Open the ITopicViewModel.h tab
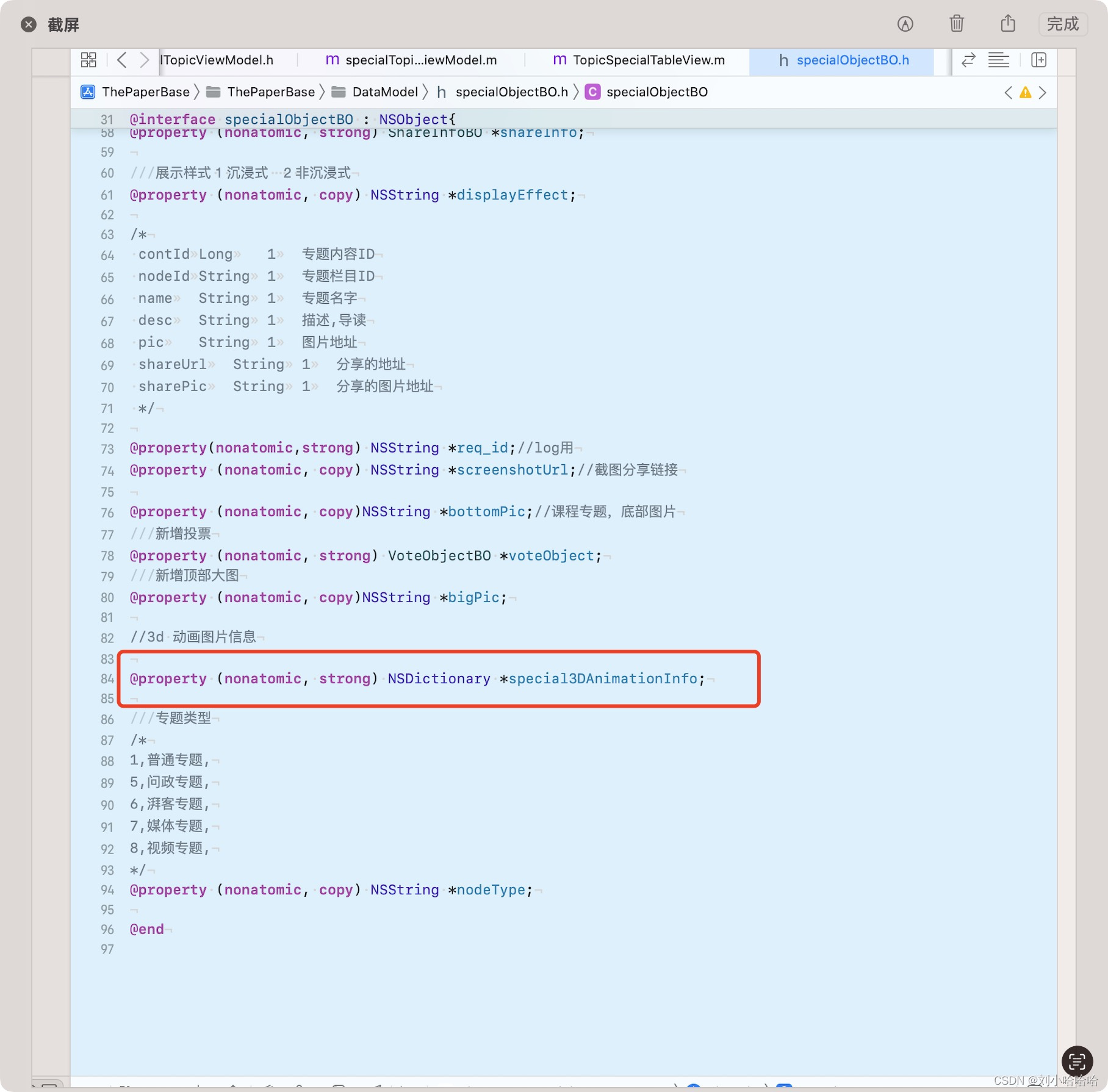The height and width of the screenshot is (1092, 1108). (217, 60)
